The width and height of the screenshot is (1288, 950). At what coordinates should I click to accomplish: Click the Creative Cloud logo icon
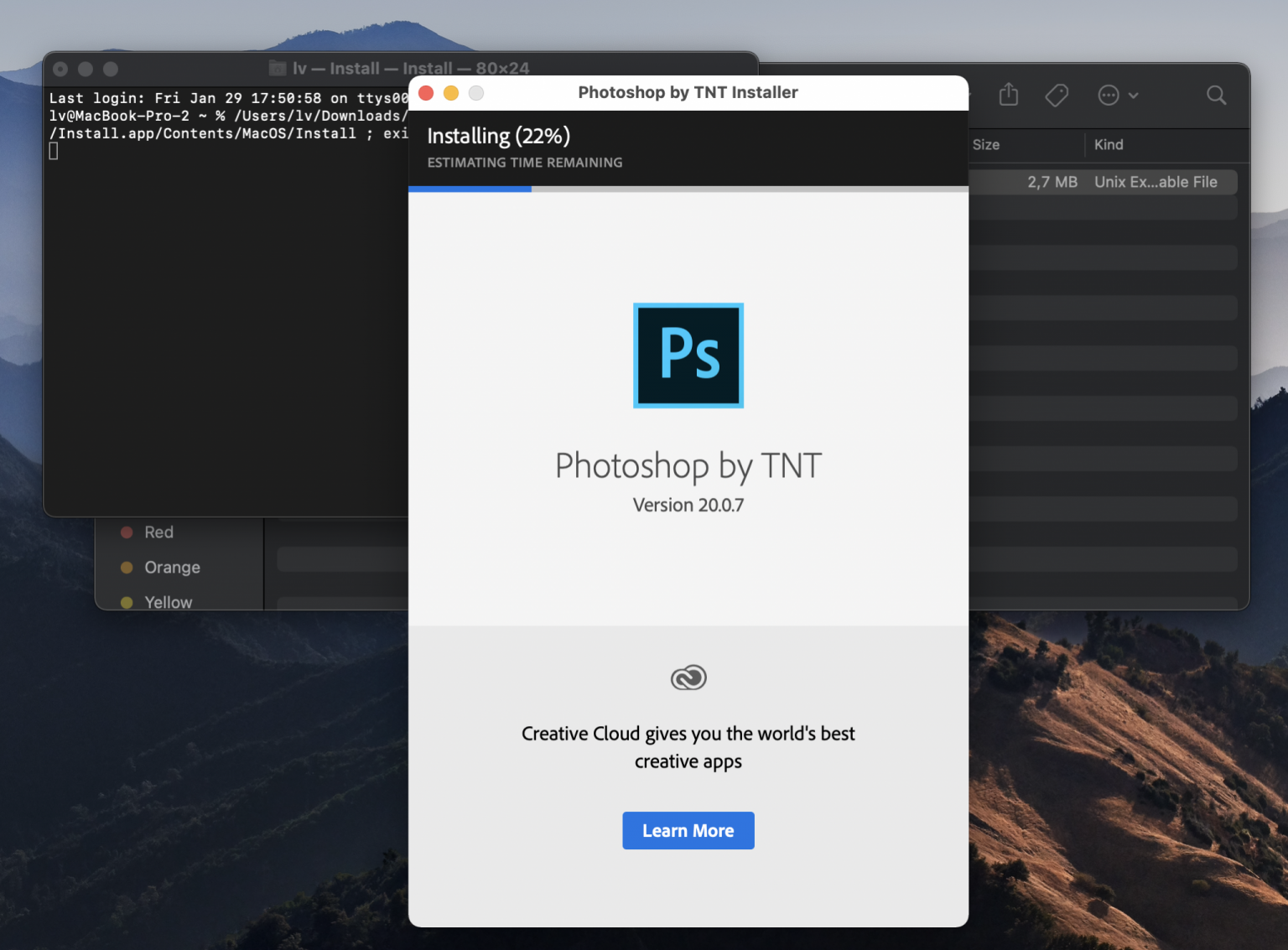tap(688, 677)
